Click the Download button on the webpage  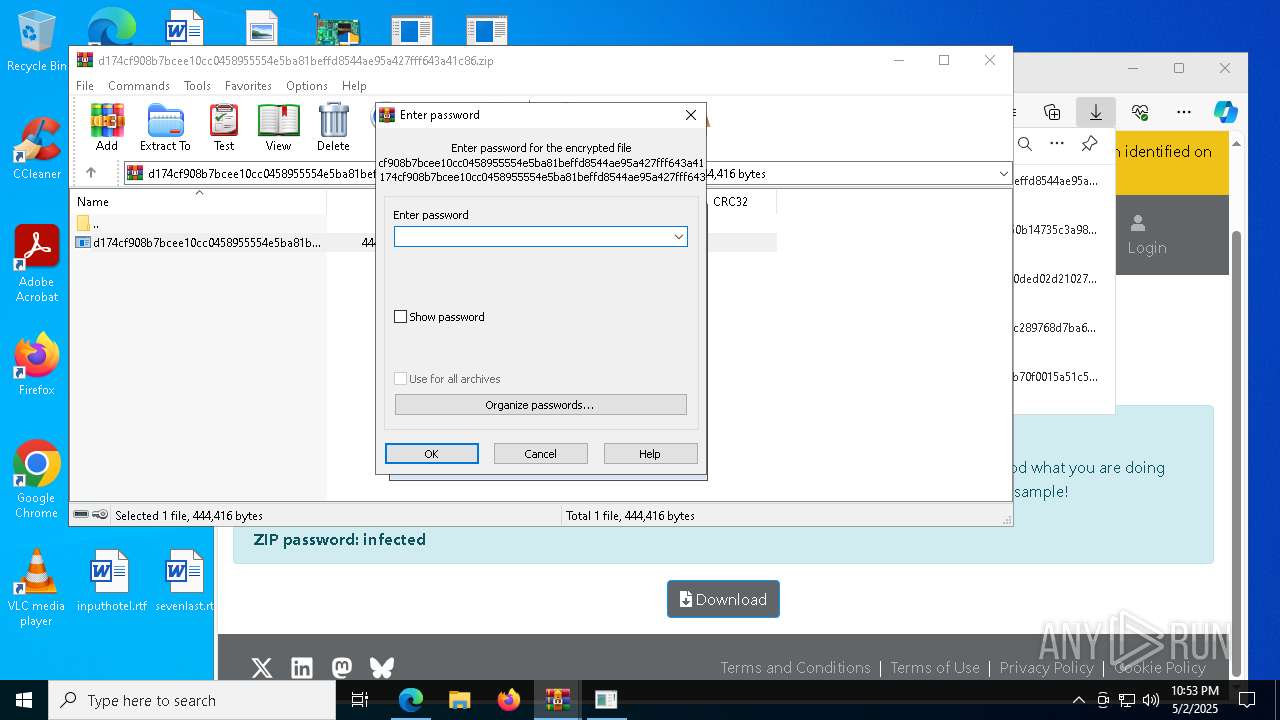point(723,599)
